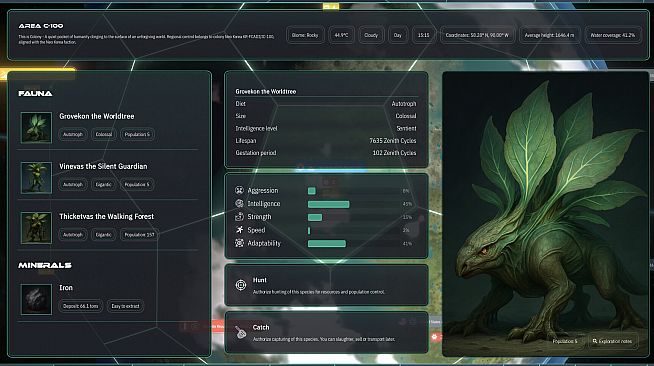The width and height of the screenshot is (654, 366).
Task: Click the MINERALS section heading
Action: (45, 265)
